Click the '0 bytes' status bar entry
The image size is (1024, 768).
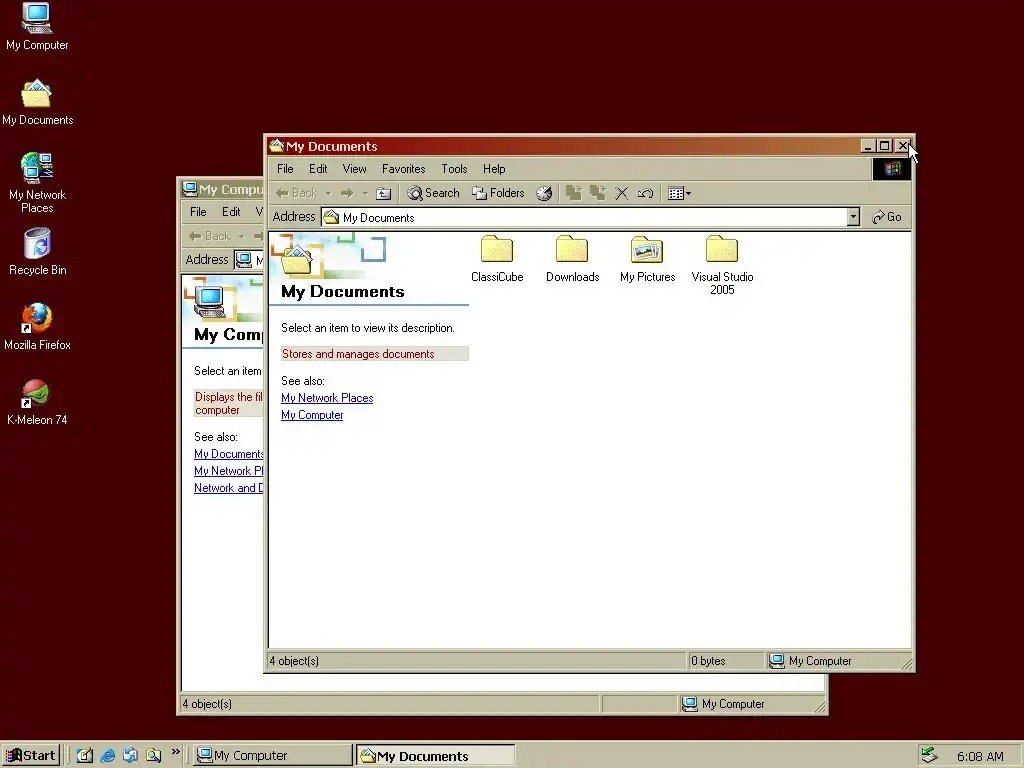pyautogui.click(x=709, y=661)
